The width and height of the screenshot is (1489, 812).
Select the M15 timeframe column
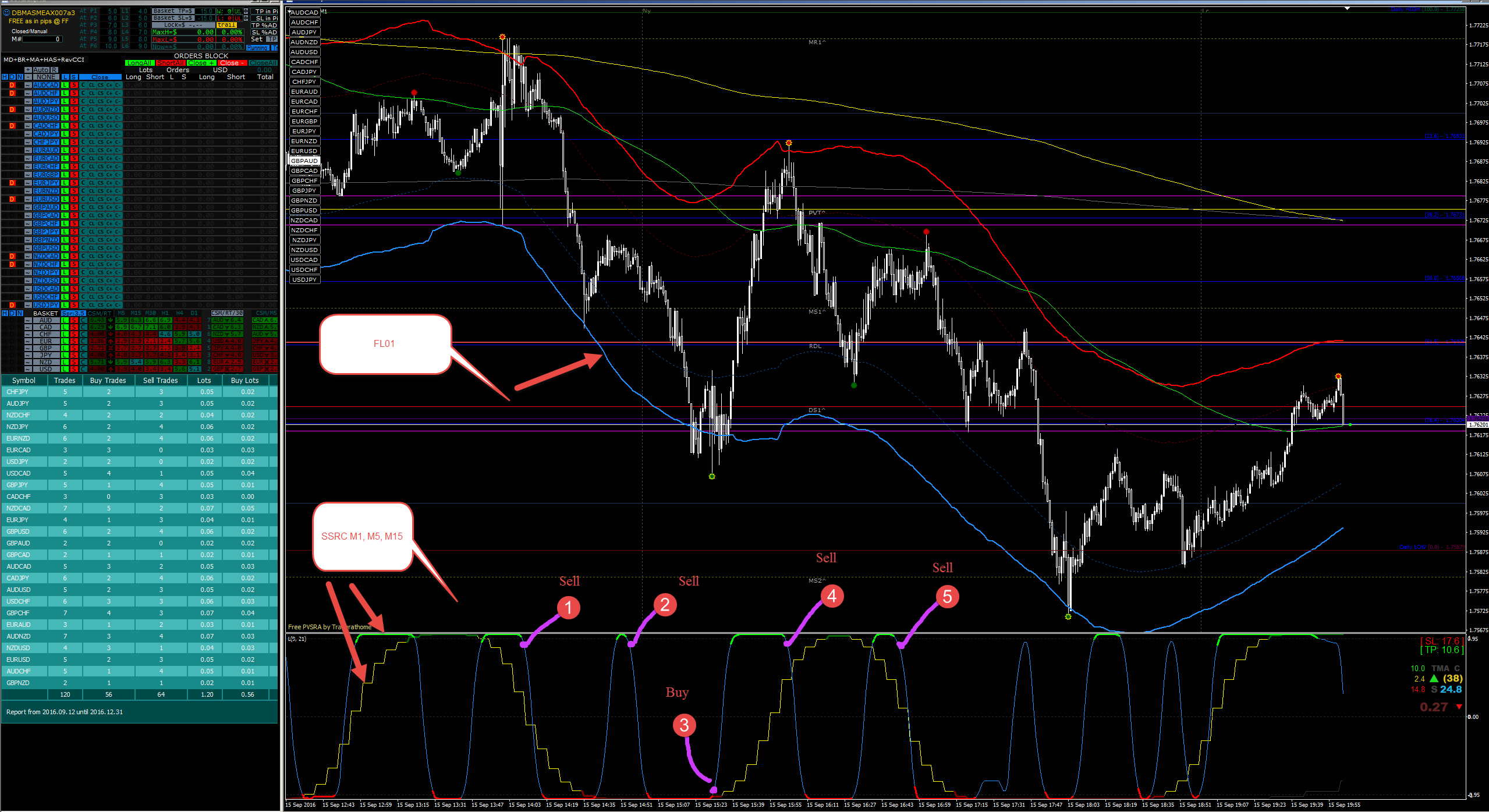pos(136,313)
